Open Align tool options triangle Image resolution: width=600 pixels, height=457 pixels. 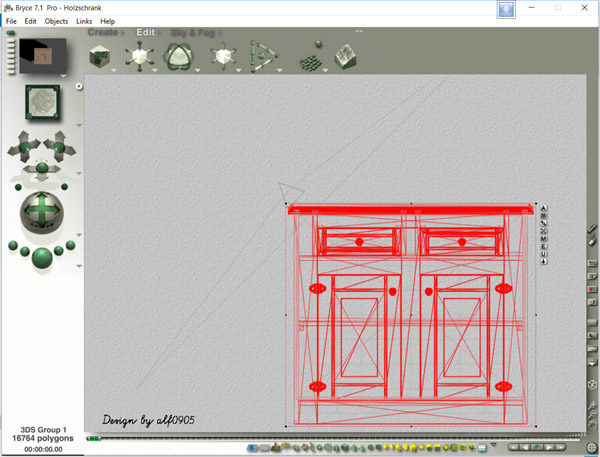[280, 70]
